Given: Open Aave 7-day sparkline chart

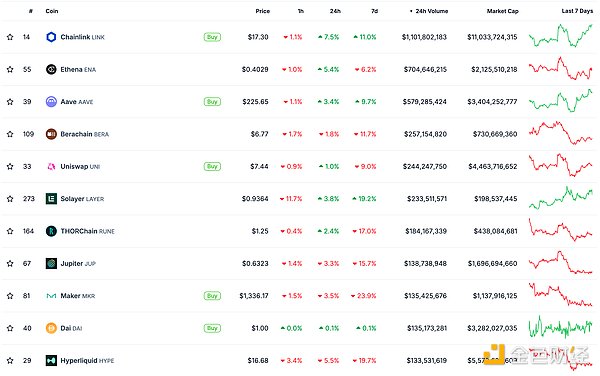Looking at the screenshot, I should 561,101.
